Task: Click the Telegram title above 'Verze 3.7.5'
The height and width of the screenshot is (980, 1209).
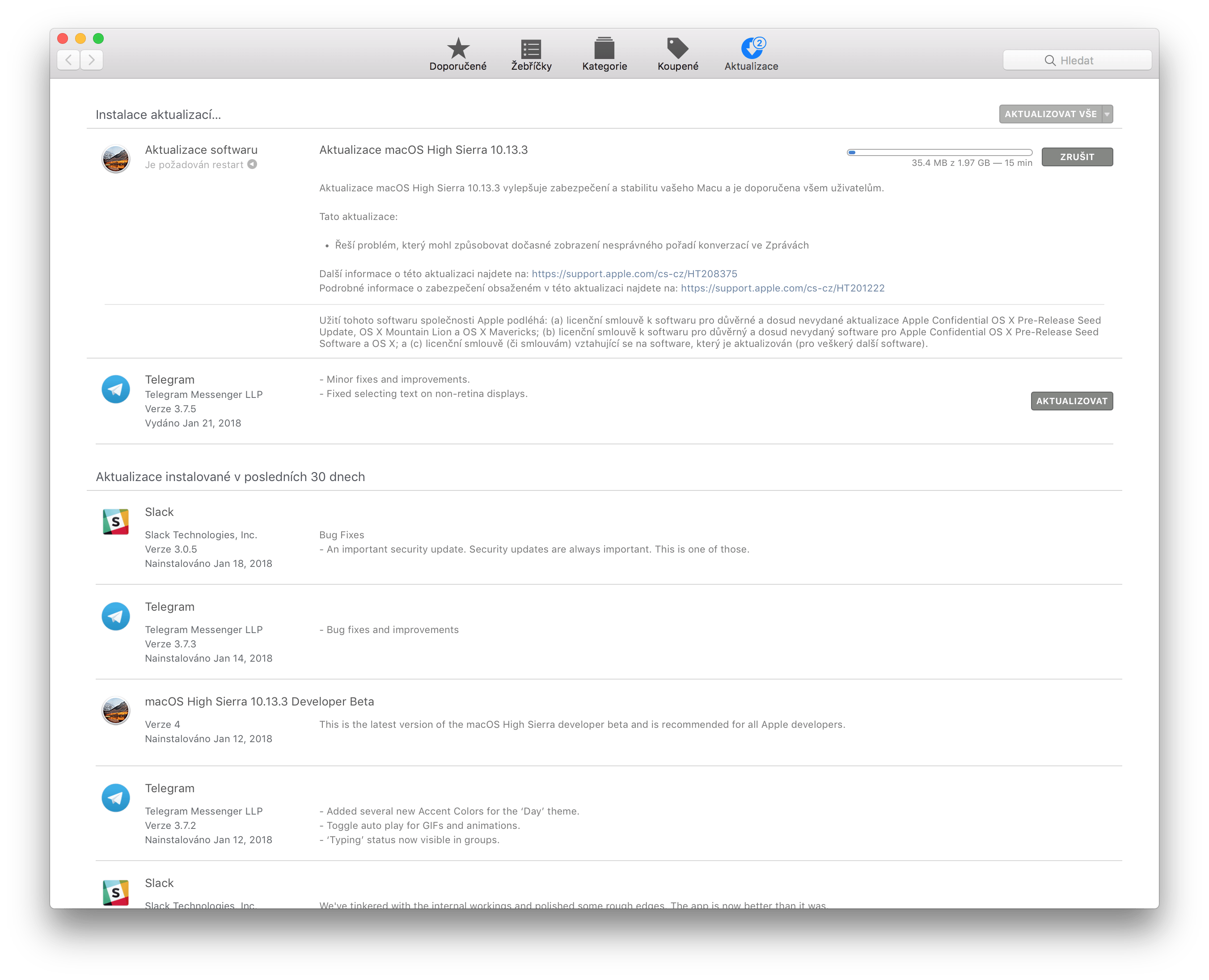Action: click(x=170, y=380)
